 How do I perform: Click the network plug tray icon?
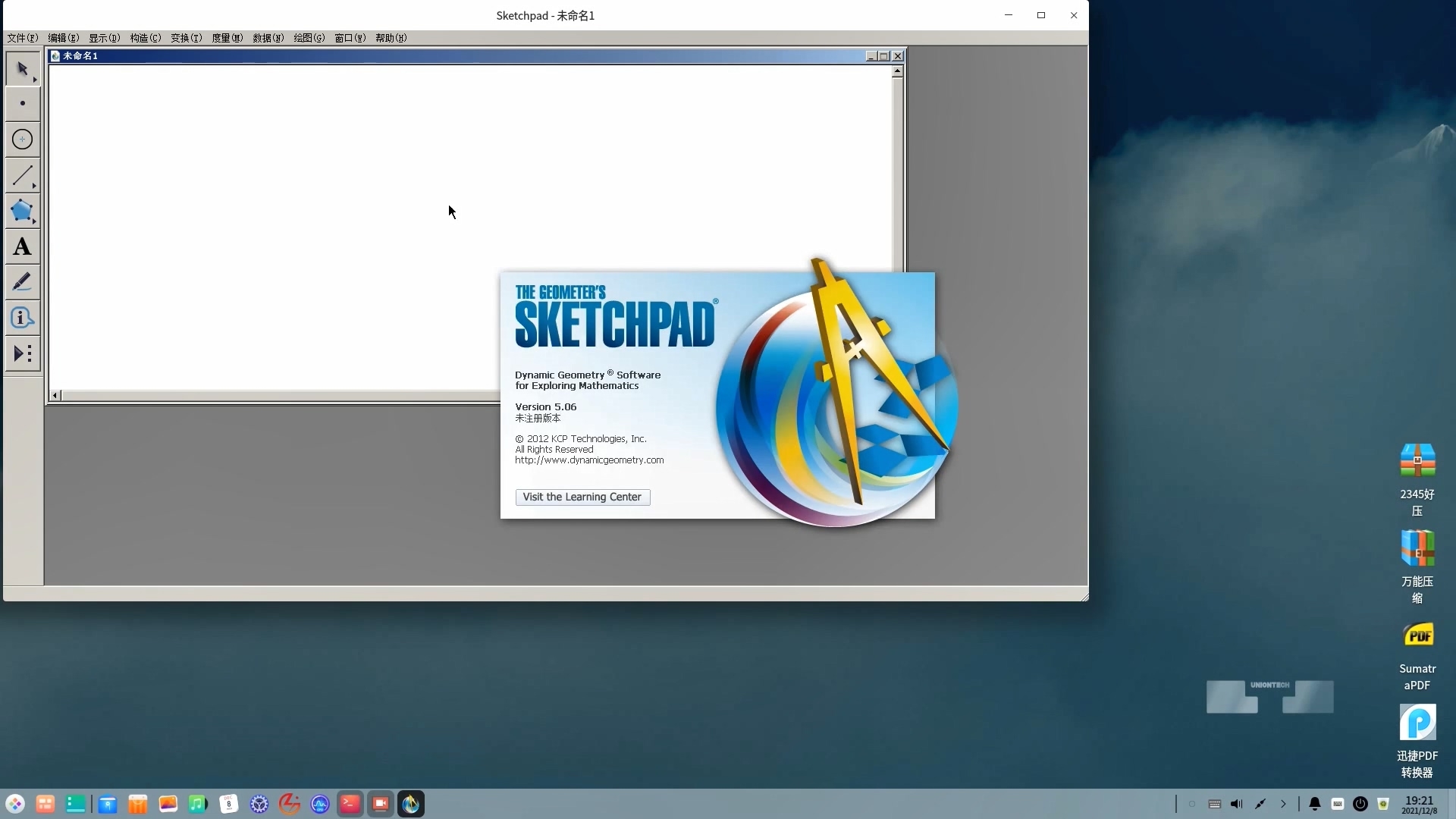[x=1260, y=804]
